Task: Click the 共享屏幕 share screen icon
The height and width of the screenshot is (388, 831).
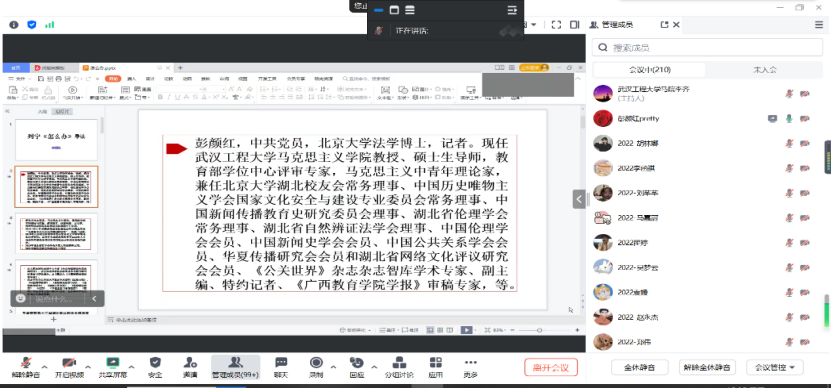Action: 113,363
